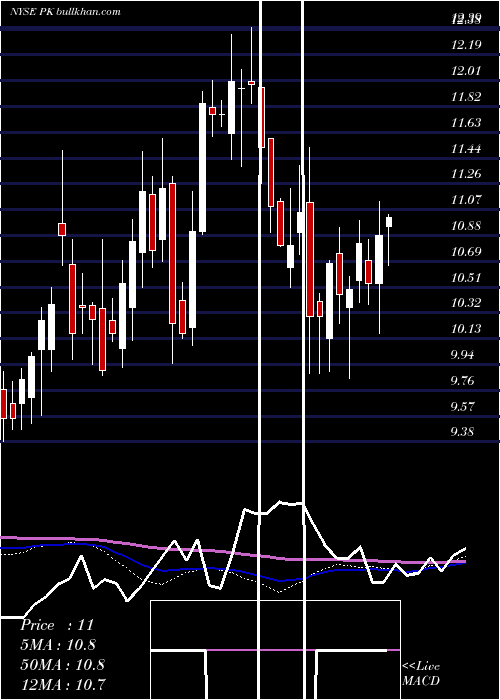Click the '12MA : 10.7' legend entry
Viewport: 500px width, 700px height.
point(63,684)
